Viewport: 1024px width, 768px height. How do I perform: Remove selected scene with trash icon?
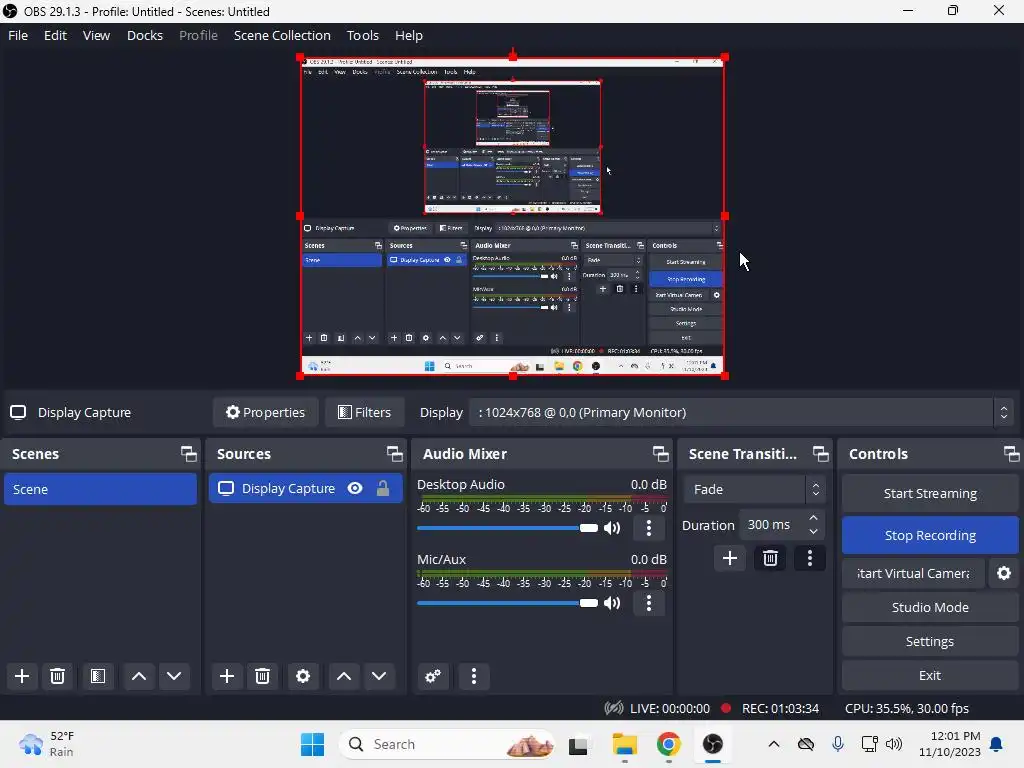pyautogui.click(x=57, y=676)
